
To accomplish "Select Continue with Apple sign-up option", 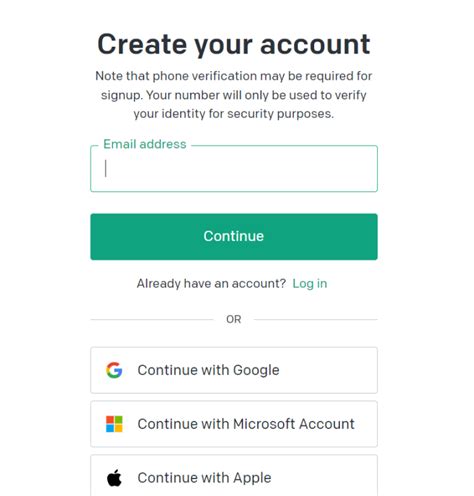I will point(234,476).
